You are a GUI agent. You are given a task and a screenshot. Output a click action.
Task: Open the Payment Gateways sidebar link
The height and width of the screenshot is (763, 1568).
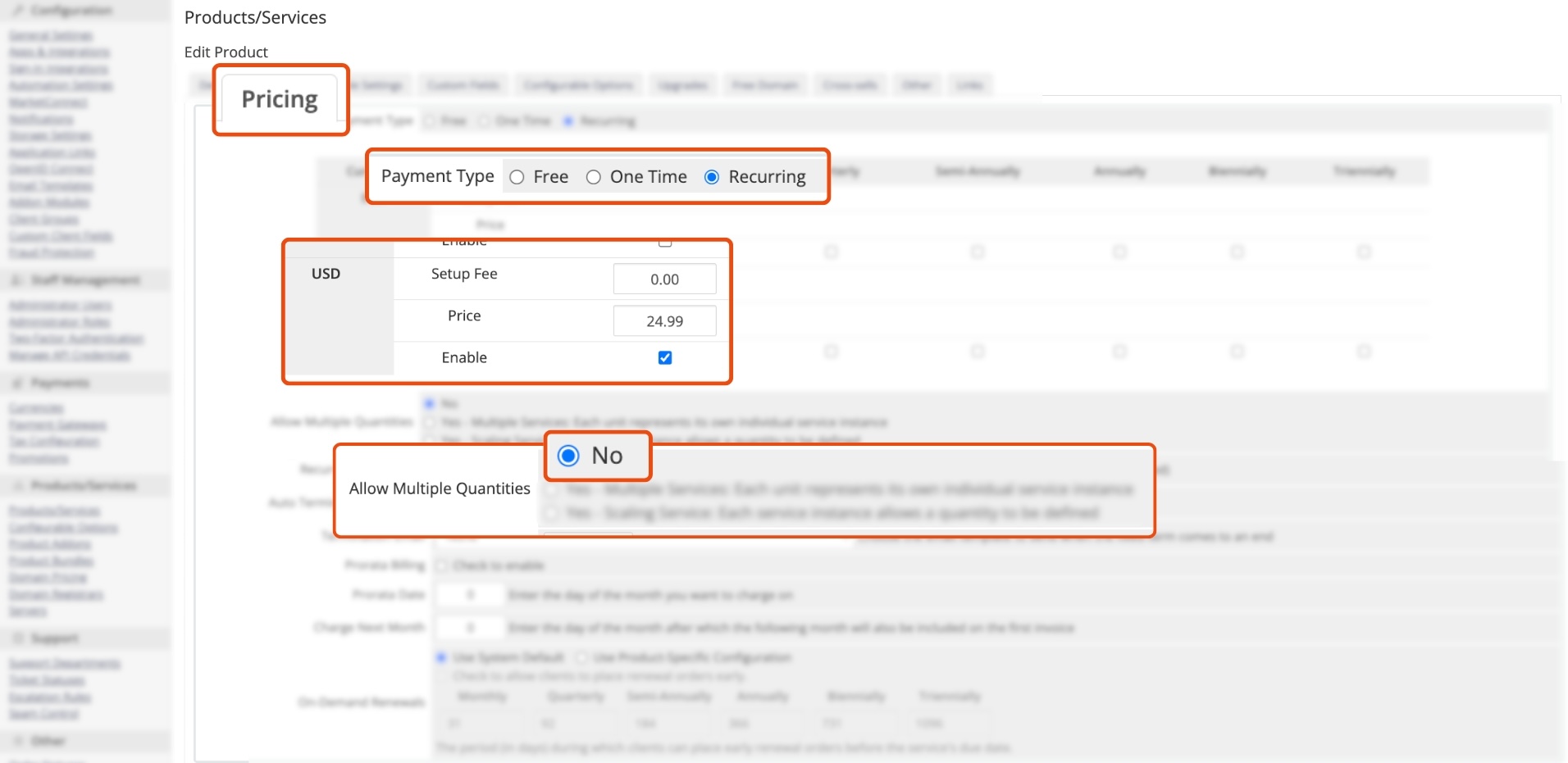[57, 425]
